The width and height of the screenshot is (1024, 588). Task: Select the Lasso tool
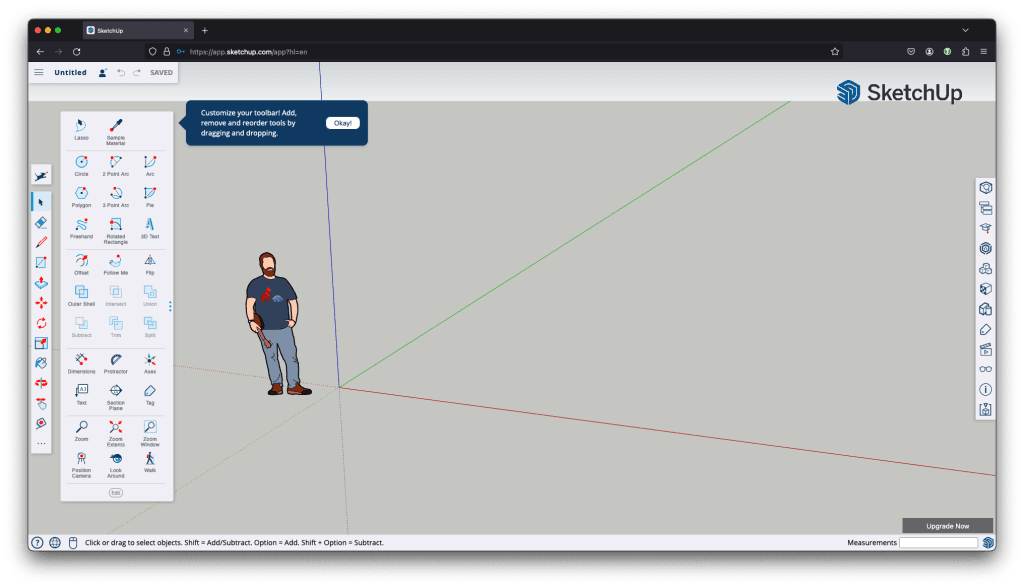click(81, 126)
